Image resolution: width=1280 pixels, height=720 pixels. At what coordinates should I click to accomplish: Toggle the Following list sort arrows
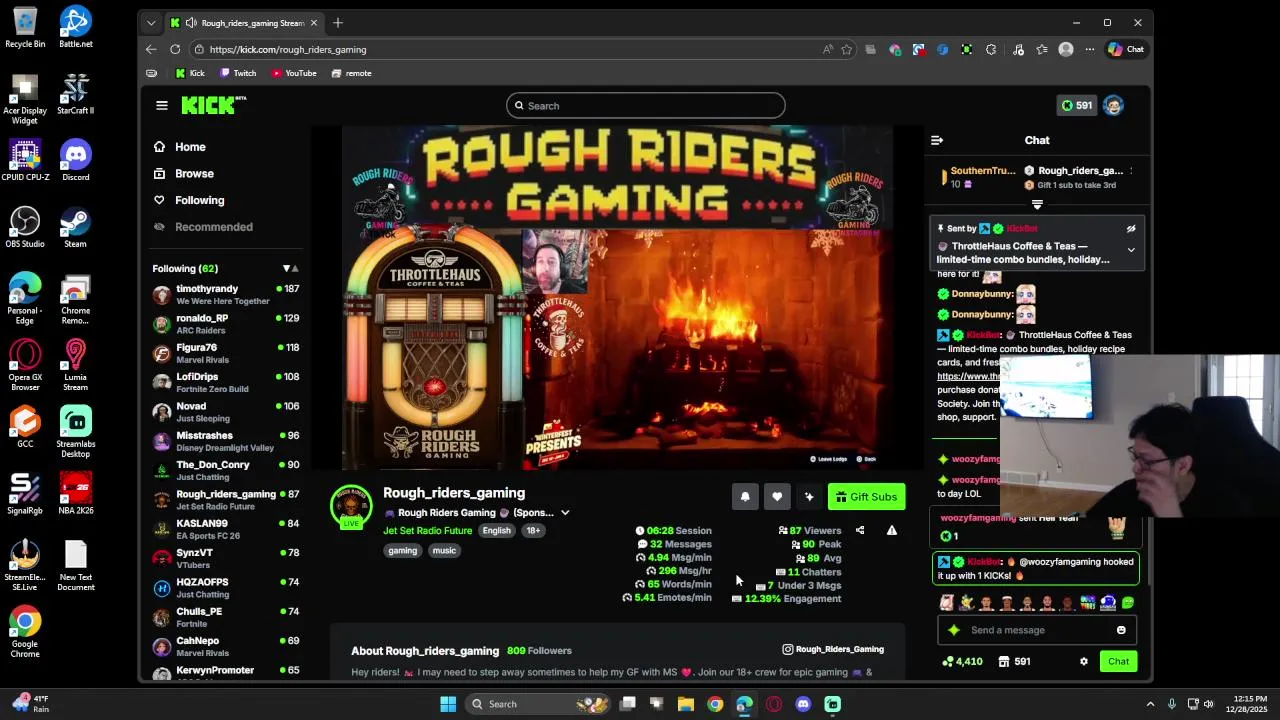[291, 268]
